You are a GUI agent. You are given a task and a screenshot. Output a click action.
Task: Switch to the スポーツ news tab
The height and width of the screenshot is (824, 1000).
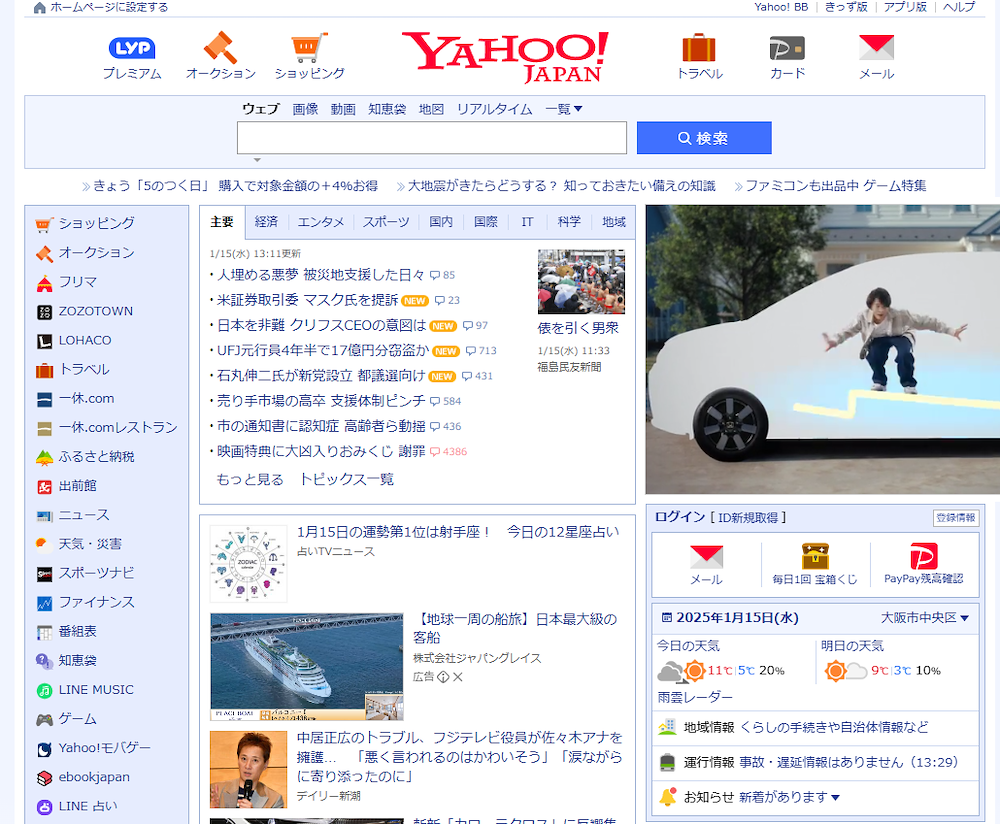386,222
